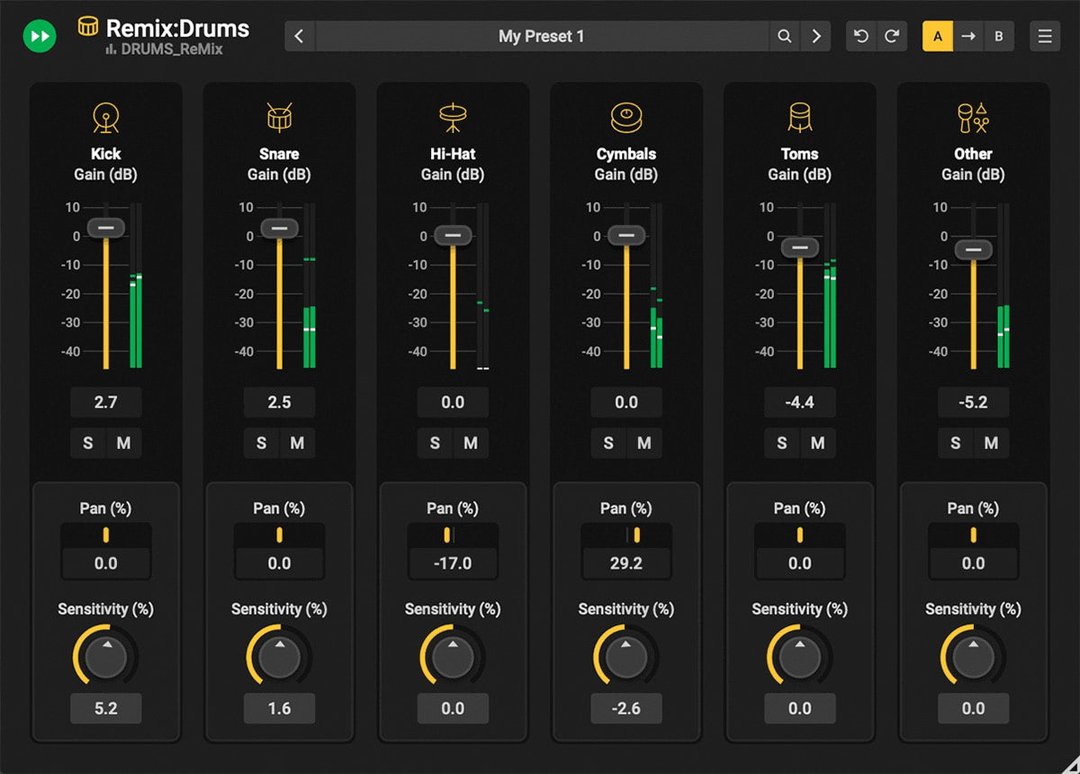This screenshot has height=774, width=1080.
Task: Switch to preset slot B
Action: (x=999, y=36)
